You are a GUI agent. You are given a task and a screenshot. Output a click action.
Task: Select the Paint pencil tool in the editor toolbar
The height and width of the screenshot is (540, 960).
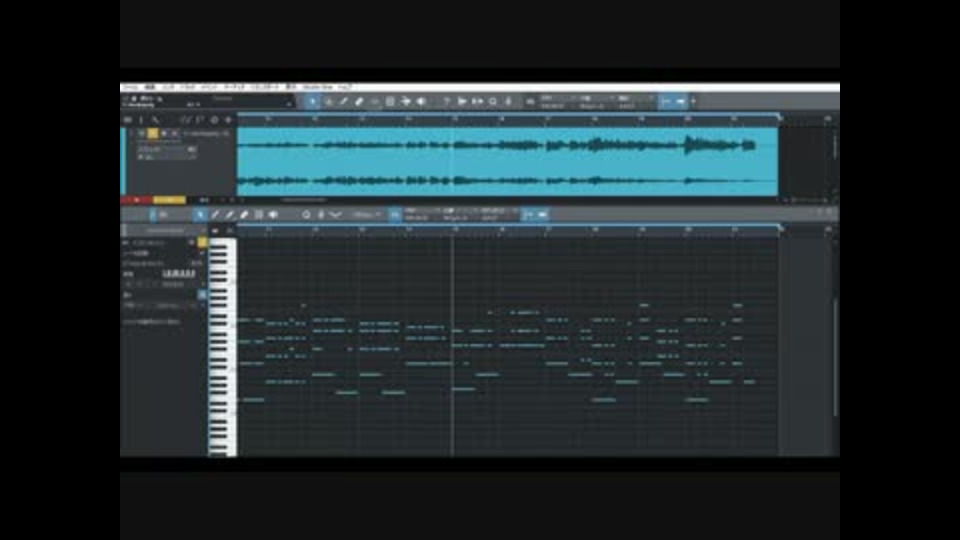tap(215, 215)
